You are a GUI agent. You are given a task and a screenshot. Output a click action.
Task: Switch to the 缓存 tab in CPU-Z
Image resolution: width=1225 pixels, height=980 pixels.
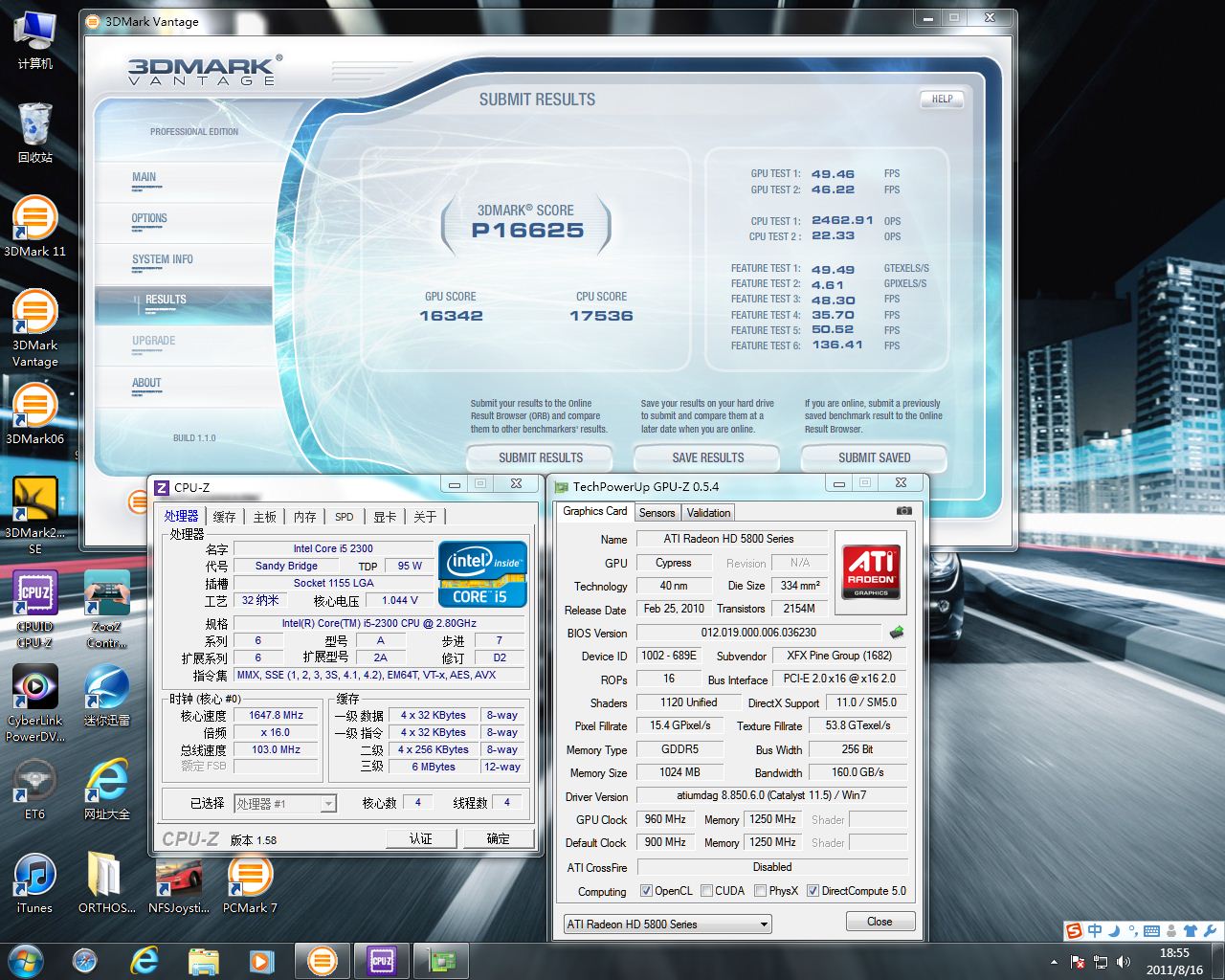(224, 517)
